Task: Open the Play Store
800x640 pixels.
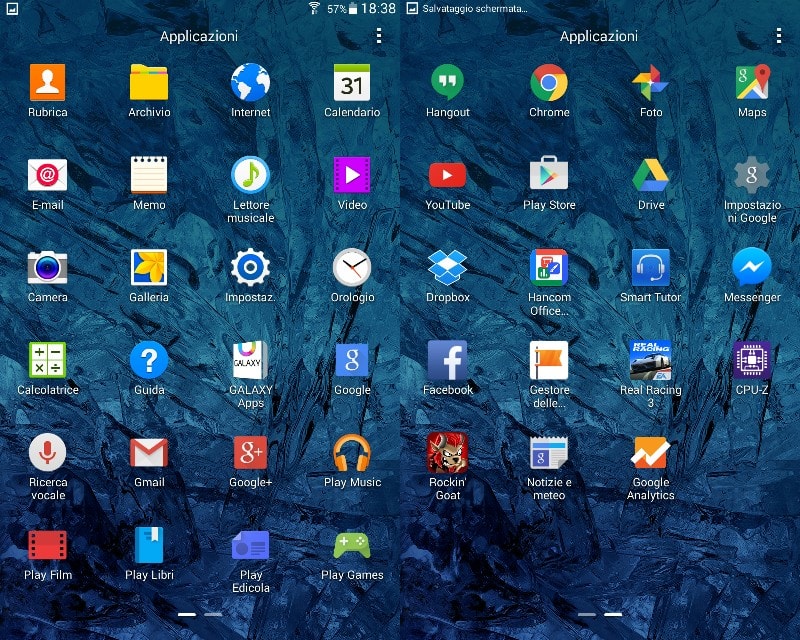Action: [x=548, y=174]
